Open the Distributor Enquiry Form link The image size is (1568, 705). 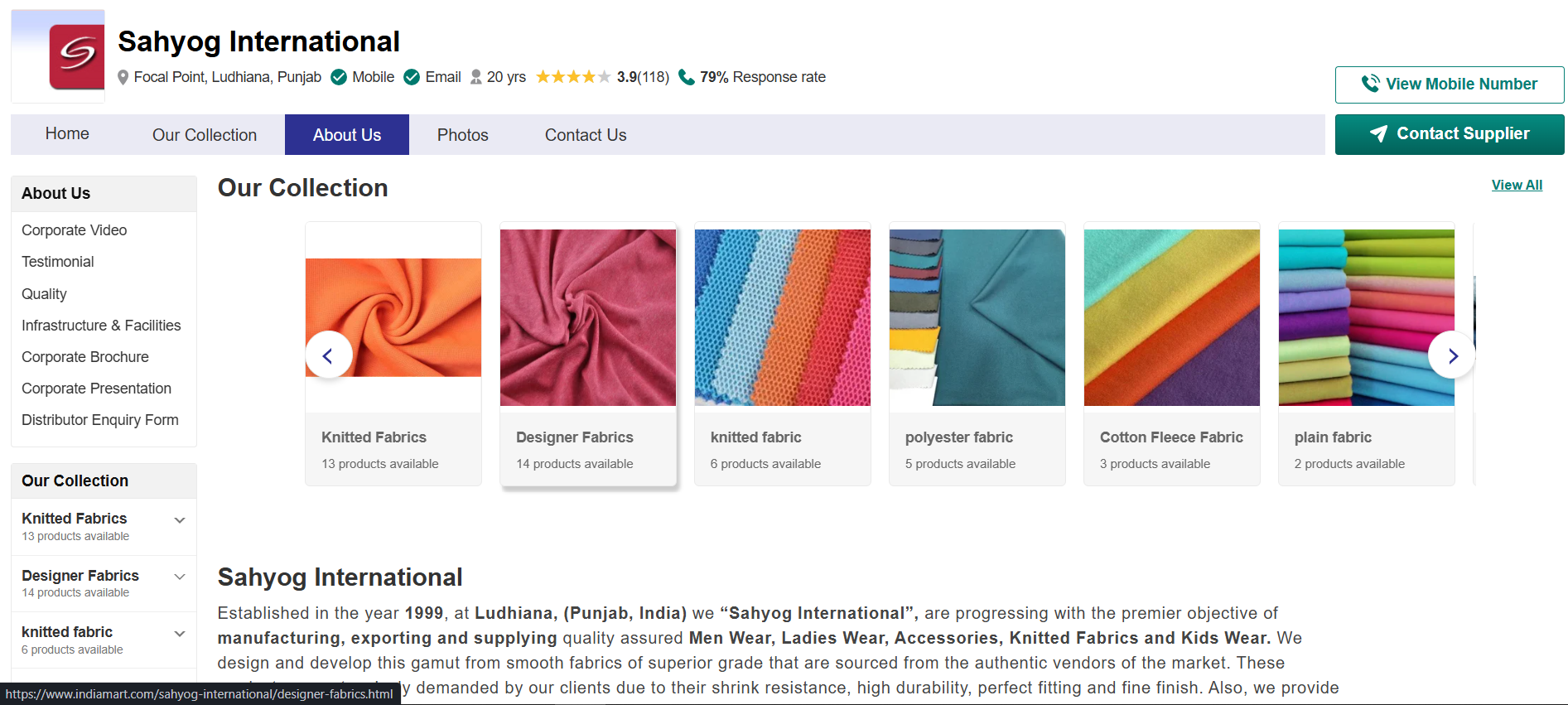point(100,420)
